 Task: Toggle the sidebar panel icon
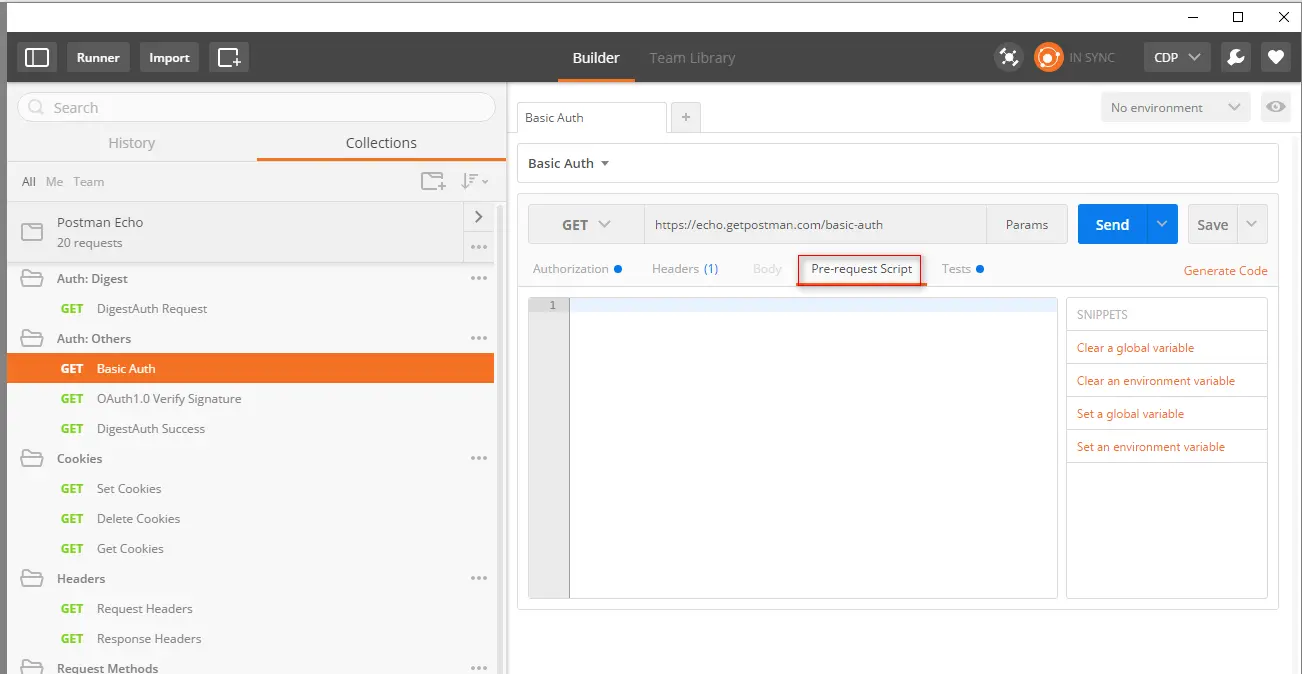pyautogui.click(x=37, y=57)
